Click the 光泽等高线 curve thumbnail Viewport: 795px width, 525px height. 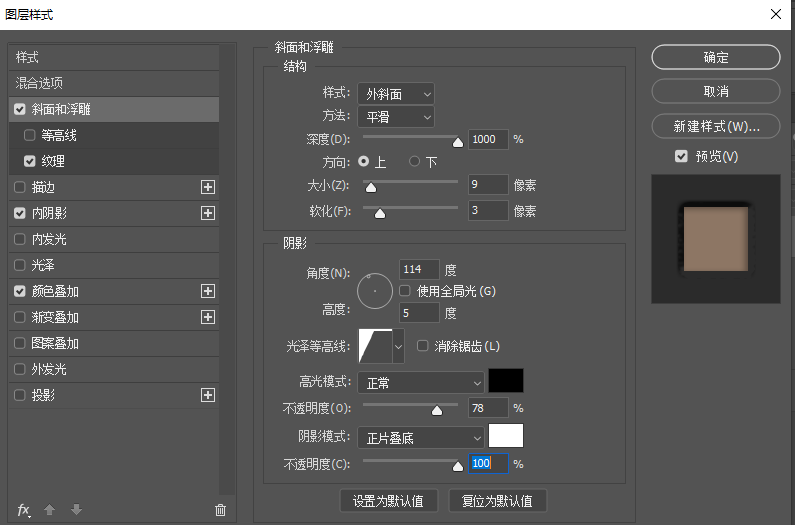375,346
